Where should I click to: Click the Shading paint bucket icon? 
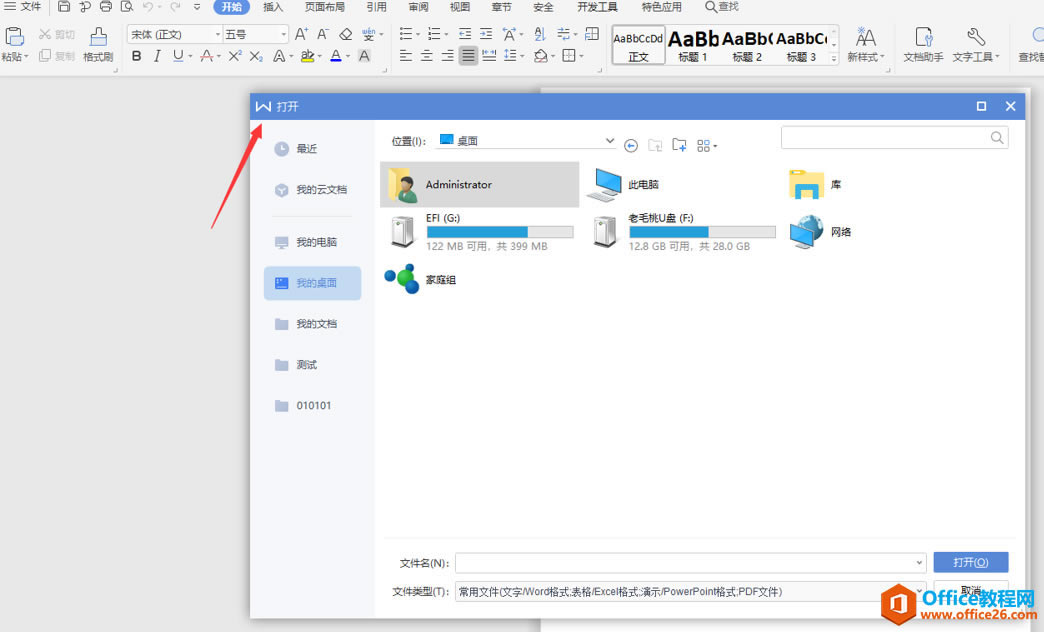[x=541, y=56]
